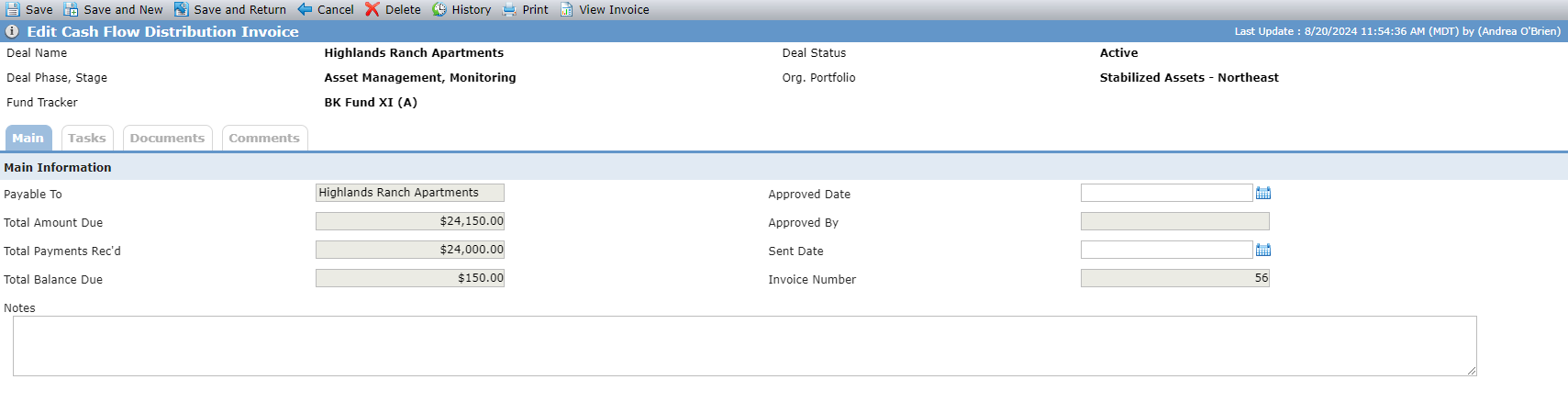Image resolution: width=1568 pixels, height=413 pixels.
Task: Click the 'Deal Status' label
Action: point(814,53)
